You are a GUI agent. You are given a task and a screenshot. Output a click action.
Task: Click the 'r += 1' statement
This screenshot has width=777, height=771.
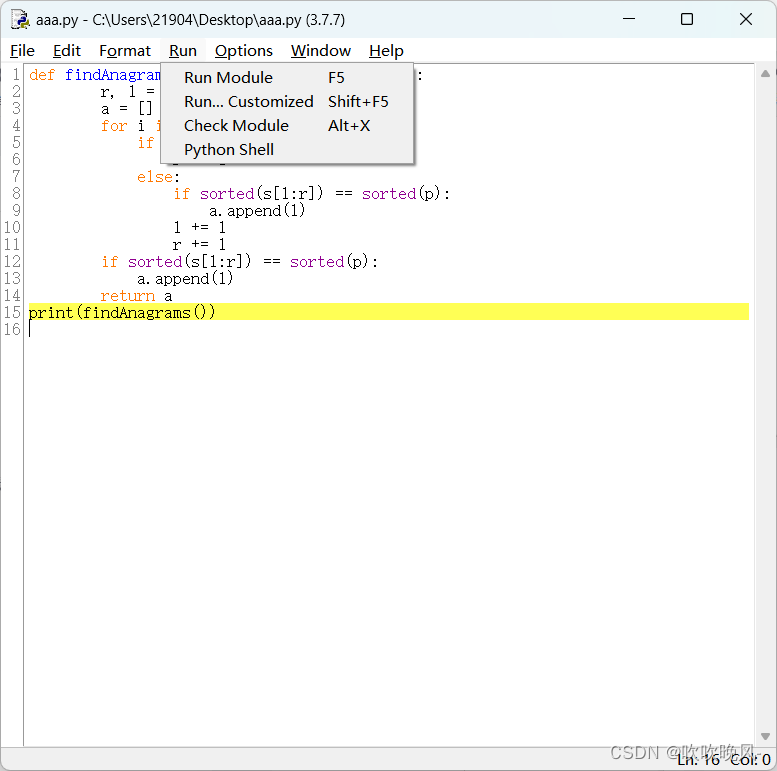point(199,244)
